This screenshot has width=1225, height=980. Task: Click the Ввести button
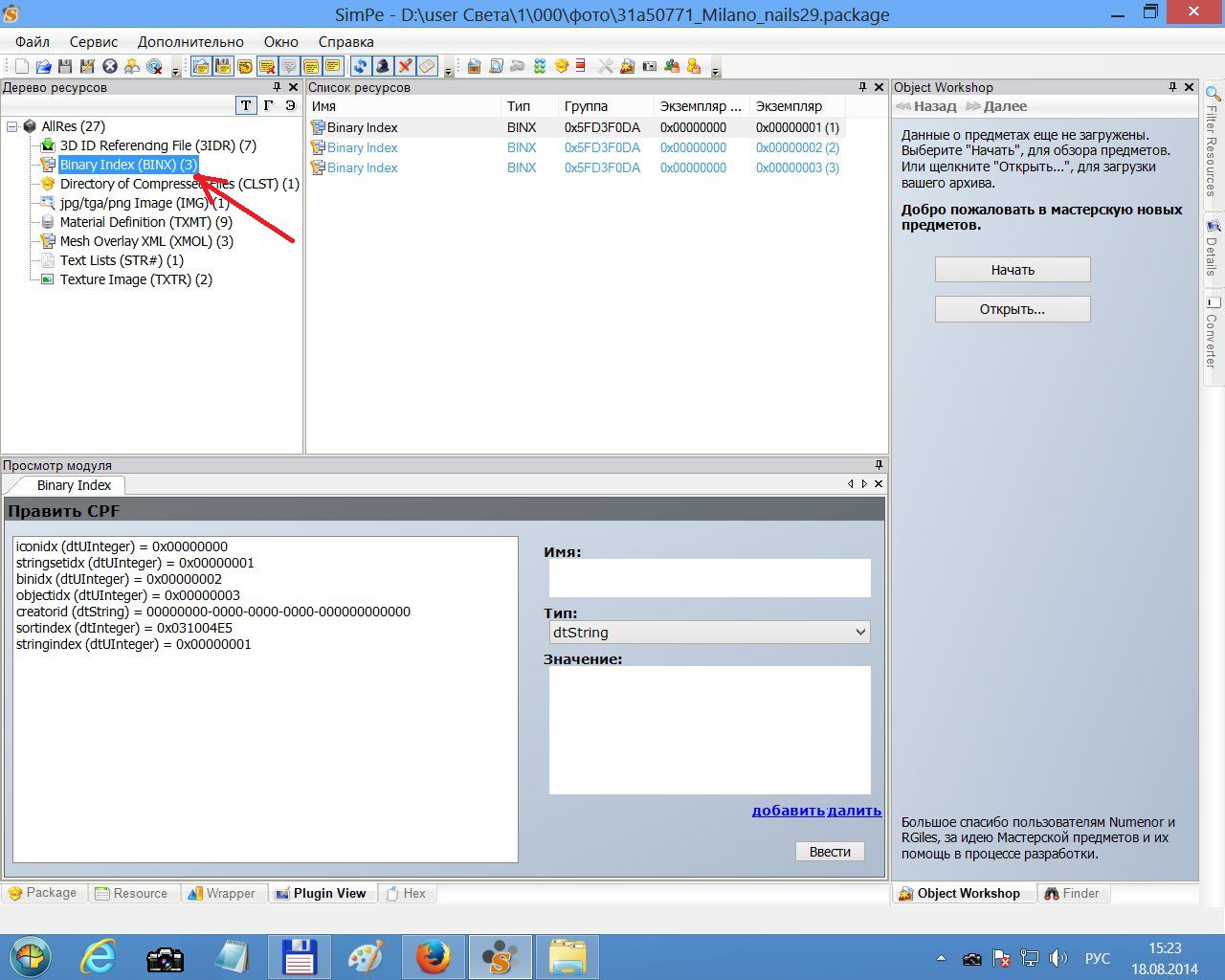[x=830, y=852]
